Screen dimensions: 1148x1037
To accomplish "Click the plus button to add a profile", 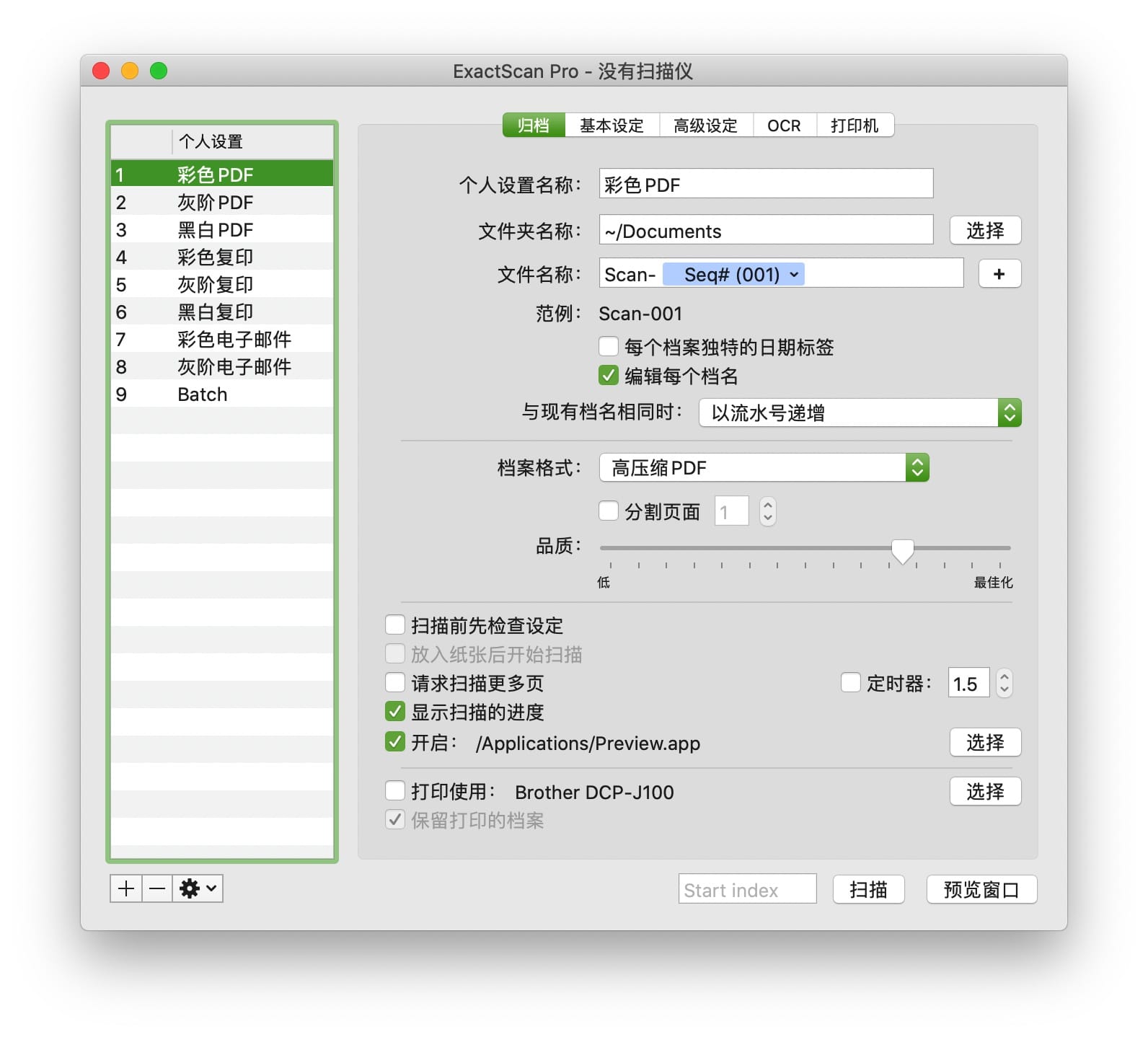I will click(126, 888).
